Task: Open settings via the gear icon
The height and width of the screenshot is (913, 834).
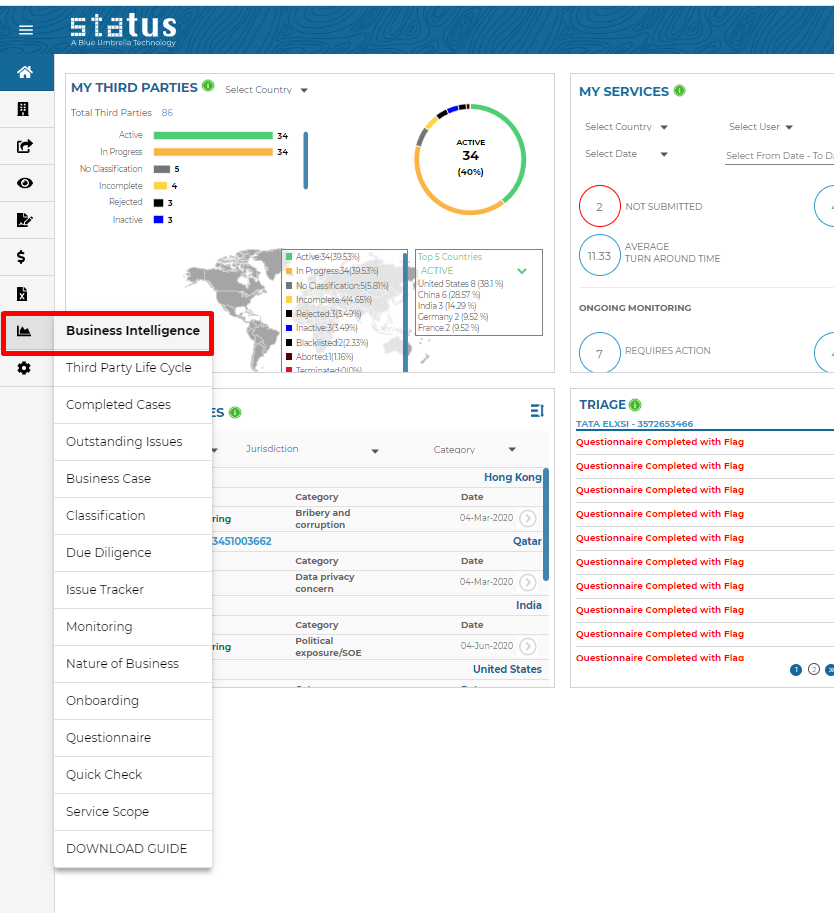Action: (24, 368)
